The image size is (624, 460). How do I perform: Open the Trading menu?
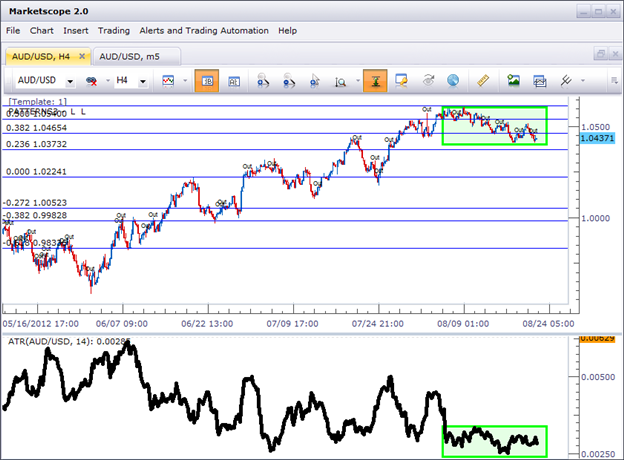point(114,31)
